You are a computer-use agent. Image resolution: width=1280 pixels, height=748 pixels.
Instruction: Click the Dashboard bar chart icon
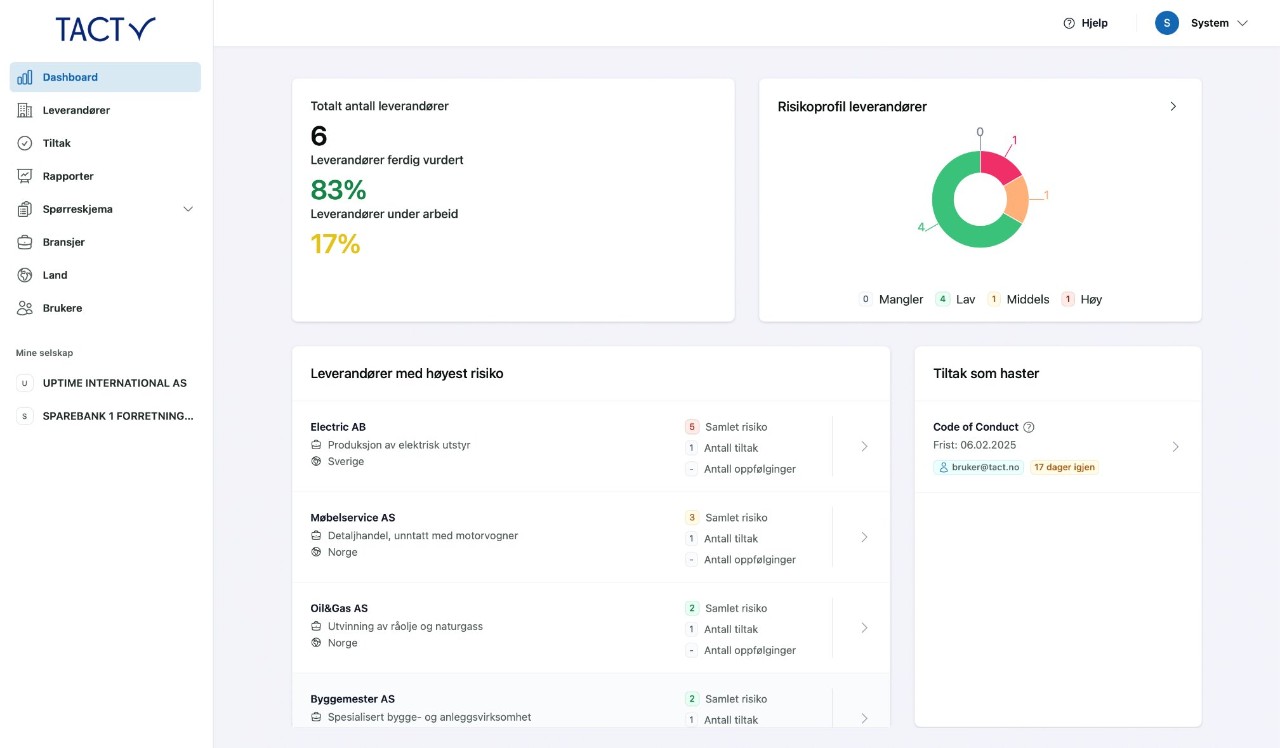pos(25,77)
